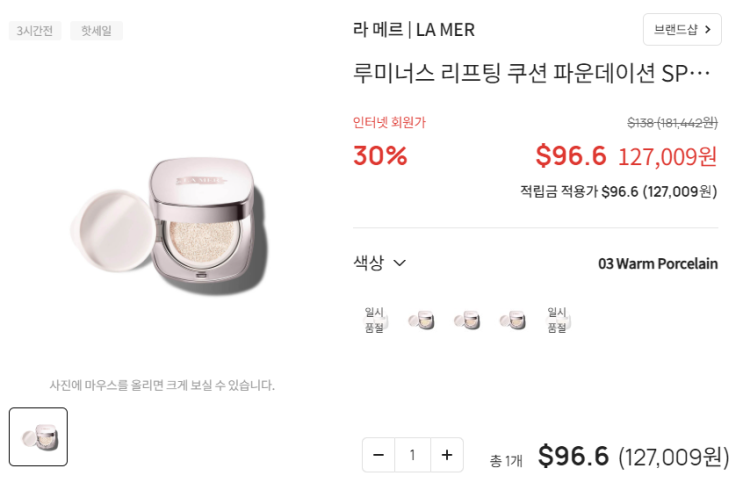Choose the third cushion color swatch
743x490 pixels.
466,320
